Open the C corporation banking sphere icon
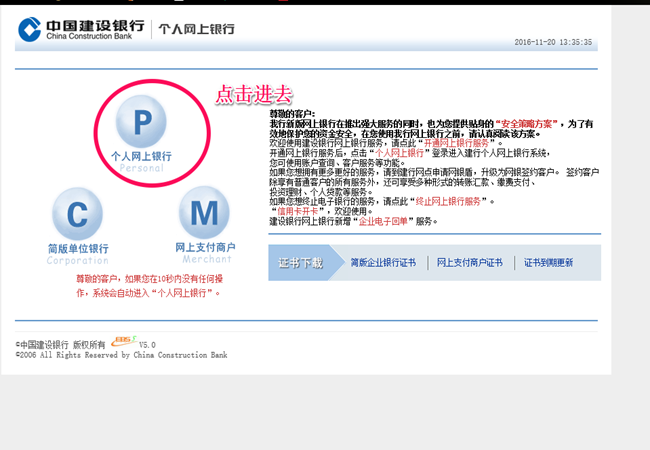Image resolution: width=650 pixels, height=450 pixels. 78,214
